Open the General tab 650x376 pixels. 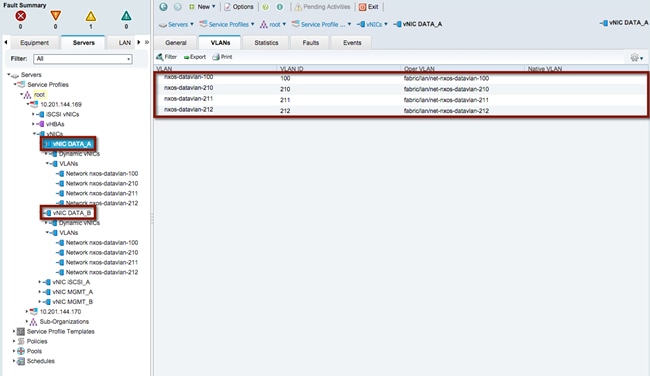176,43
